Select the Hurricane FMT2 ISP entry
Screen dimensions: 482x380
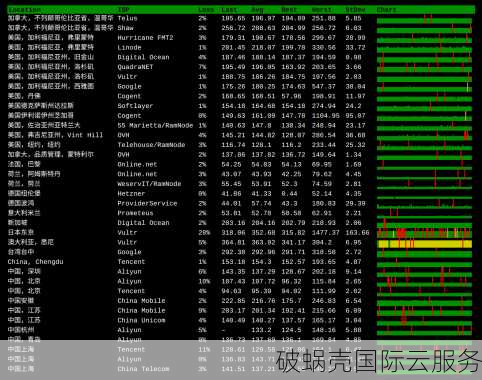[145, 38]
